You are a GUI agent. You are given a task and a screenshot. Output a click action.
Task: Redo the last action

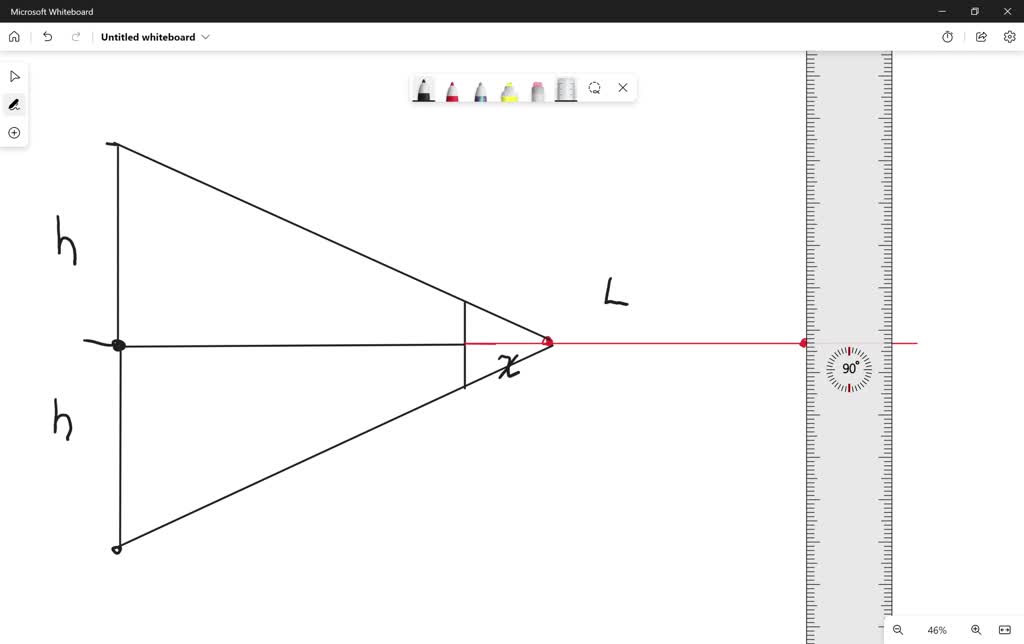[76, 36]
